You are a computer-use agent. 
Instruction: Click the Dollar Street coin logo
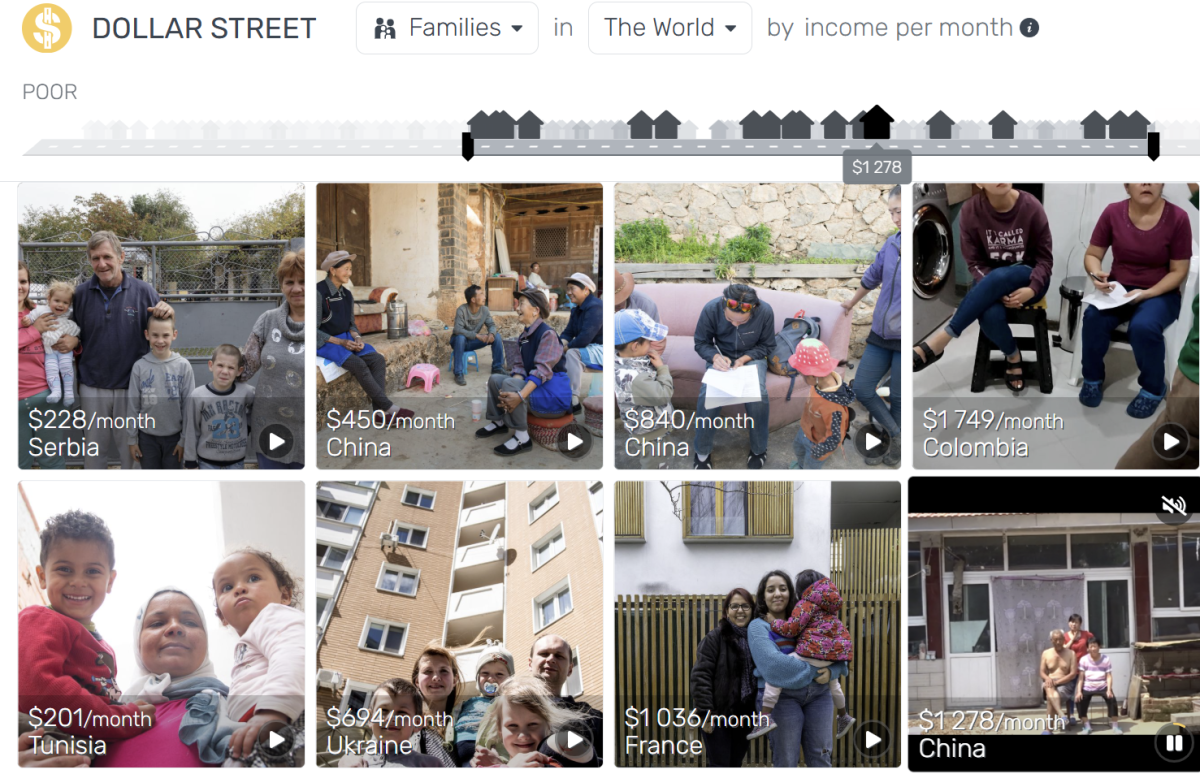(46, 28)
